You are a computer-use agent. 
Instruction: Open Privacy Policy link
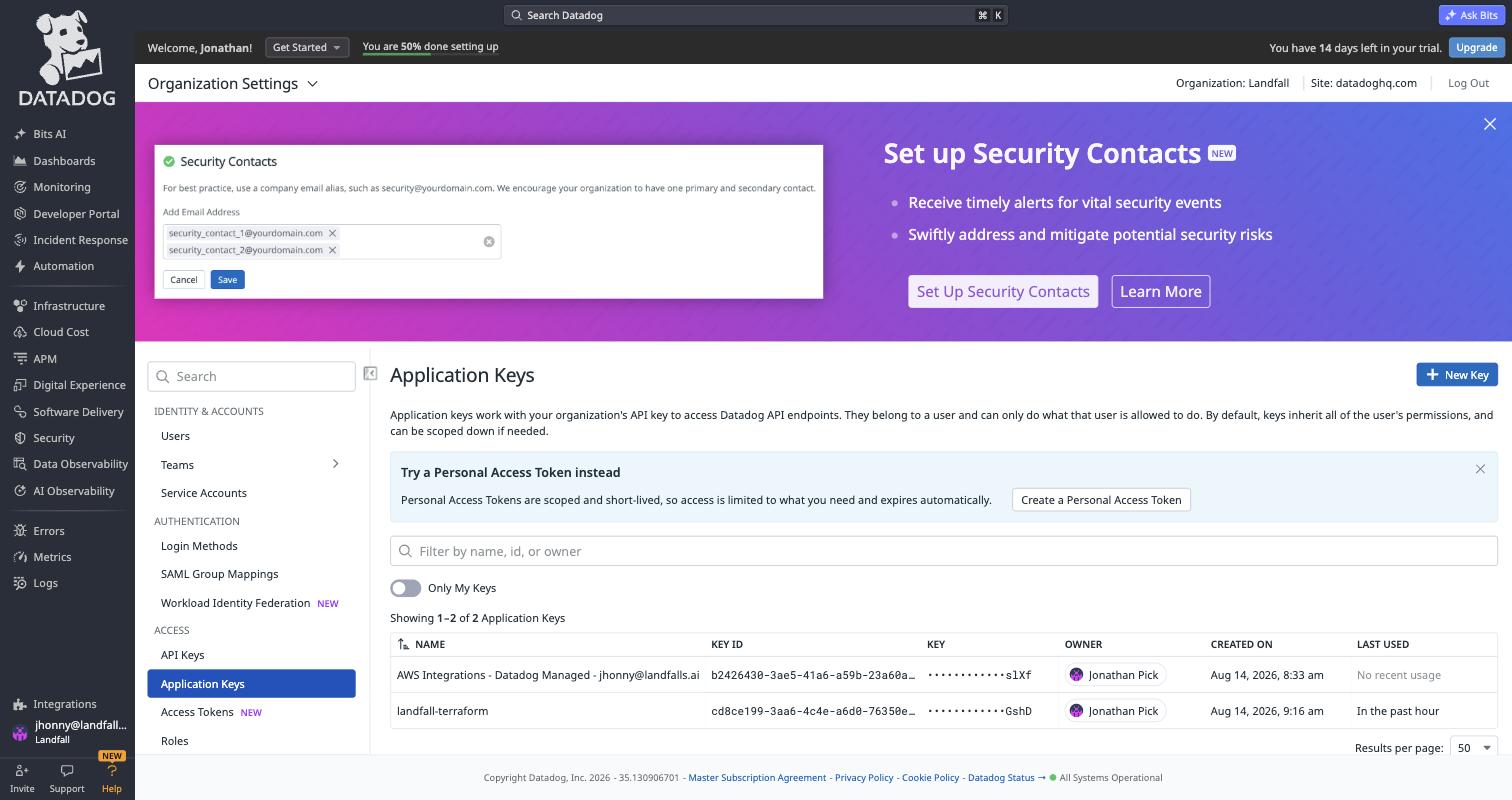864,778
